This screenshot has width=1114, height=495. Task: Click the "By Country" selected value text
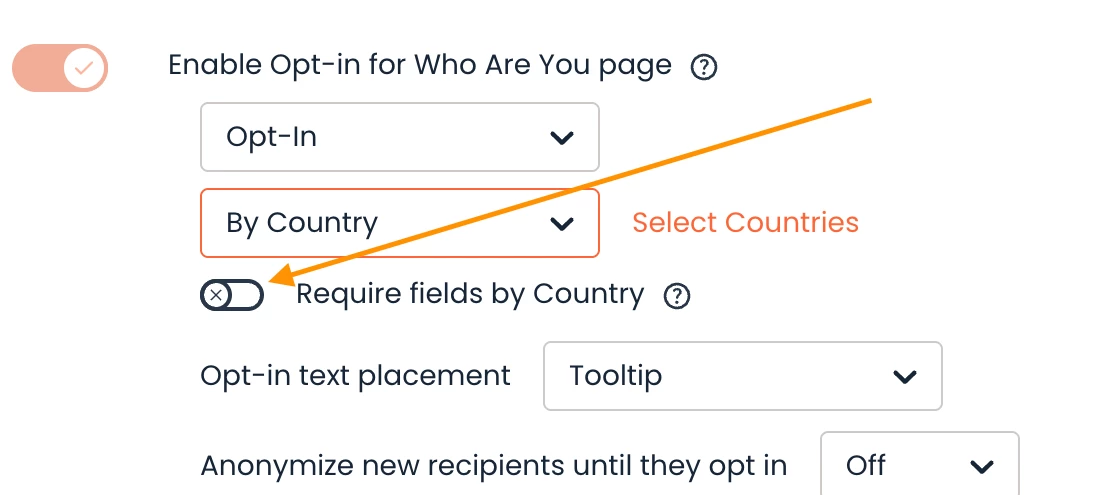[x=302, y=223]
